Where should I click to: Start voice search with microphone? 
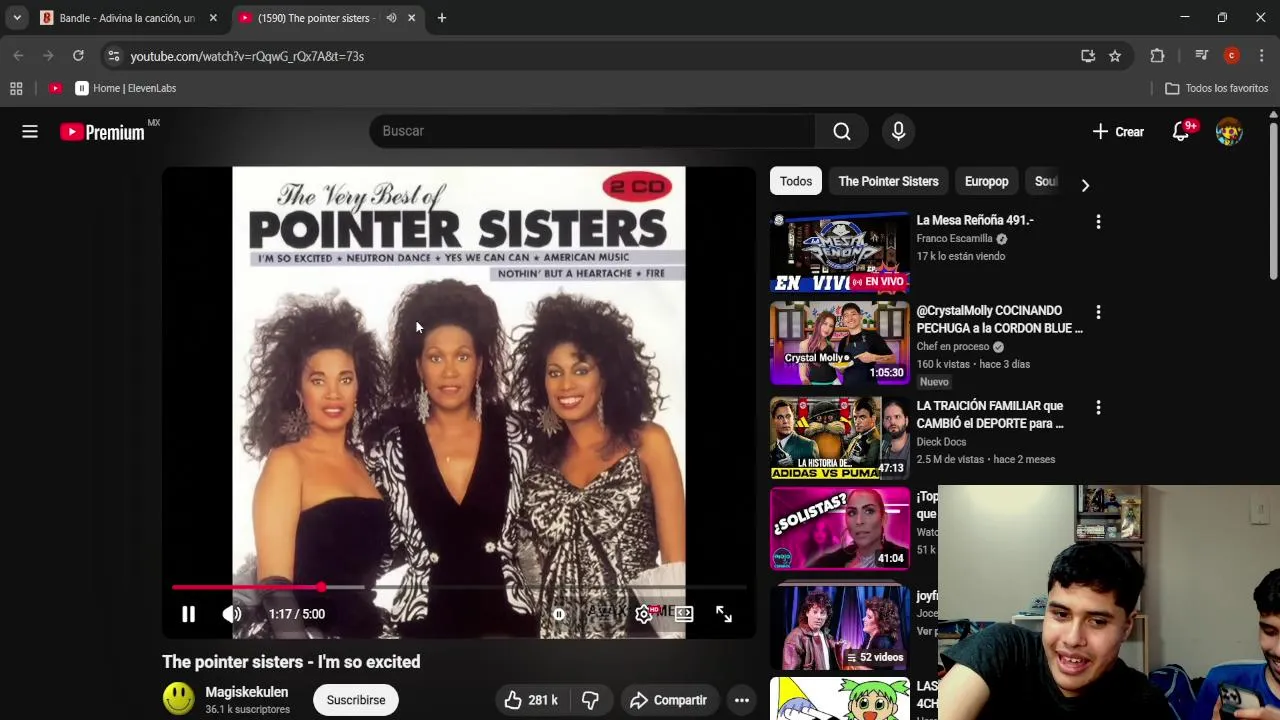coord(898,131)
